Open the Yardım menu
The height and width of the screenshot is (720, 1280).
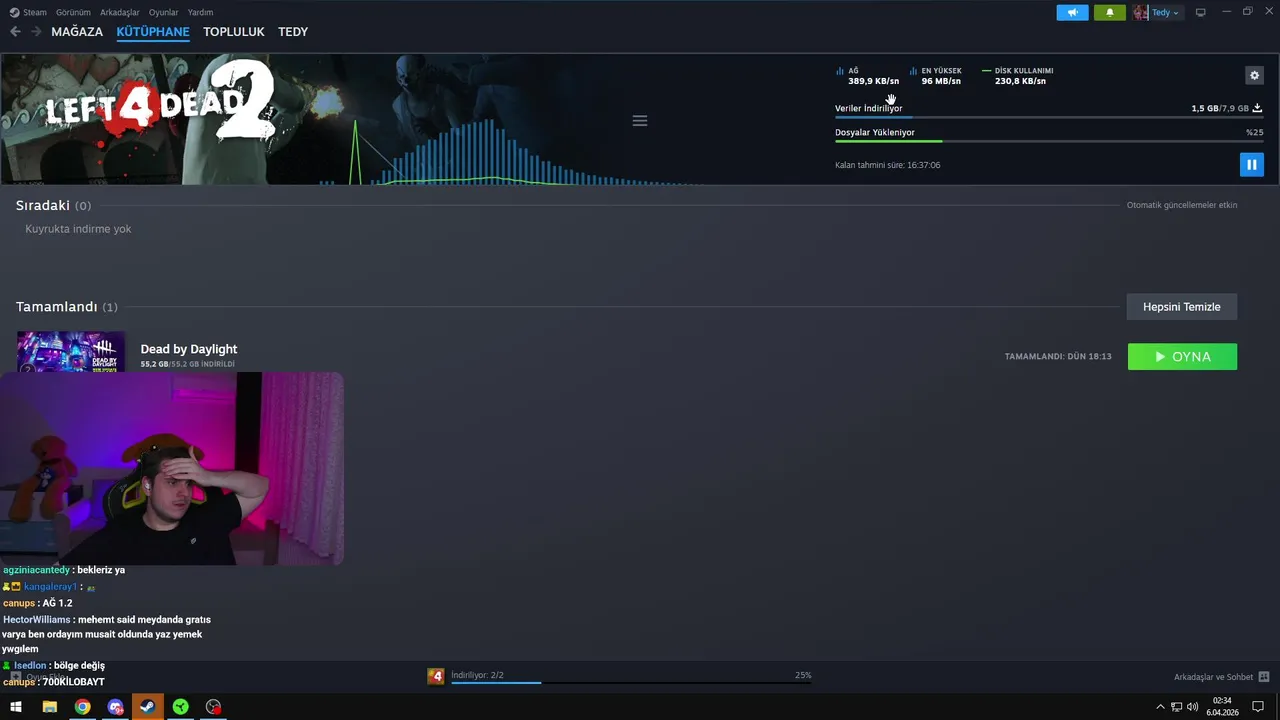point(200,12)
